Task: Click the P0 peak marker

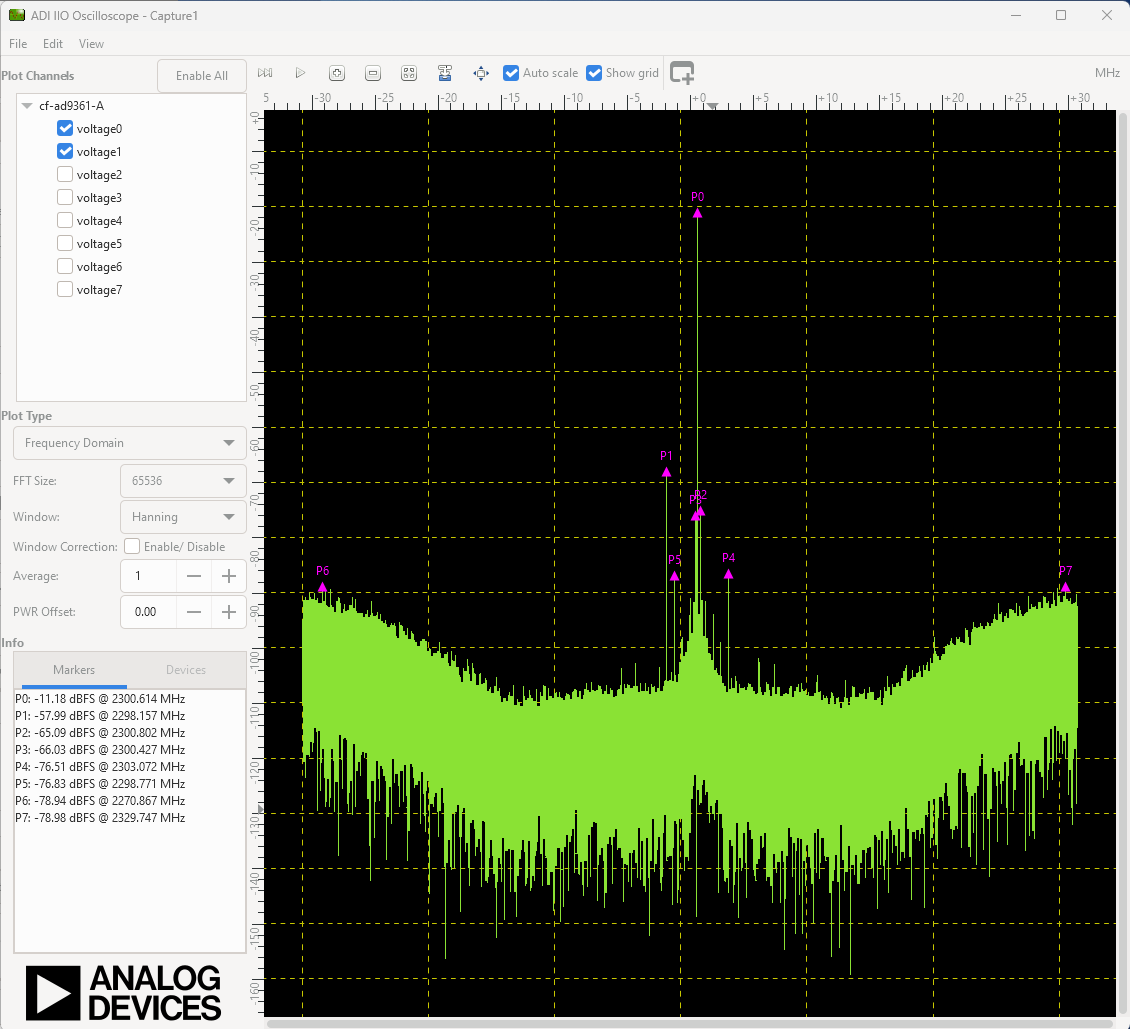Action: click(697, 213)
